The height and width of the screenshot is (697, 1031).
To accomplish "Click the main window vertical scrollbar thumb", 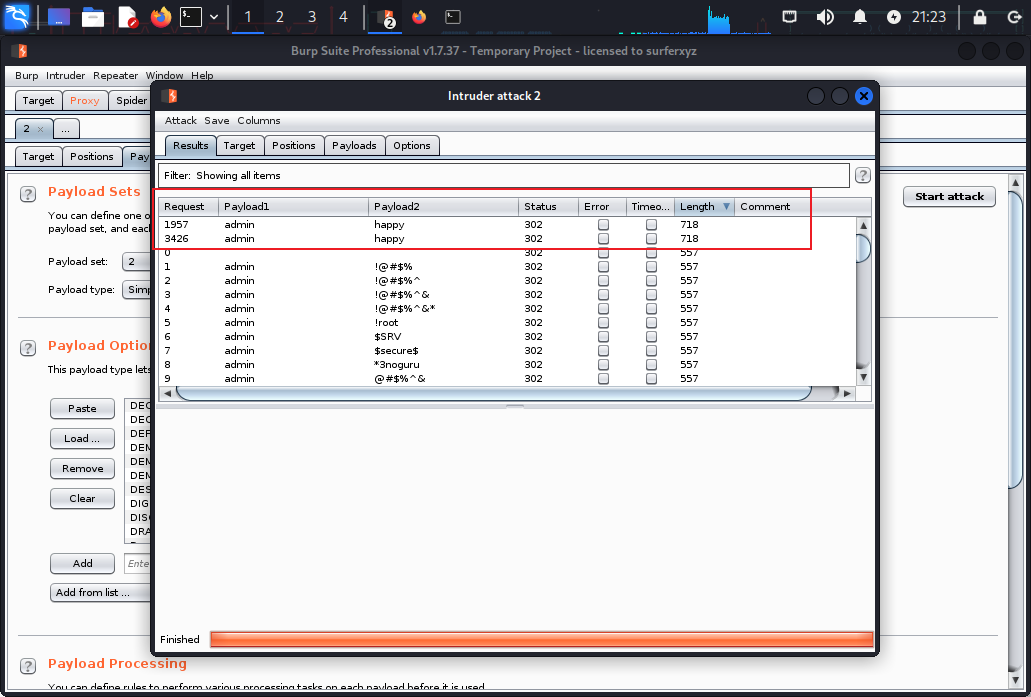I will point(1015,342).
